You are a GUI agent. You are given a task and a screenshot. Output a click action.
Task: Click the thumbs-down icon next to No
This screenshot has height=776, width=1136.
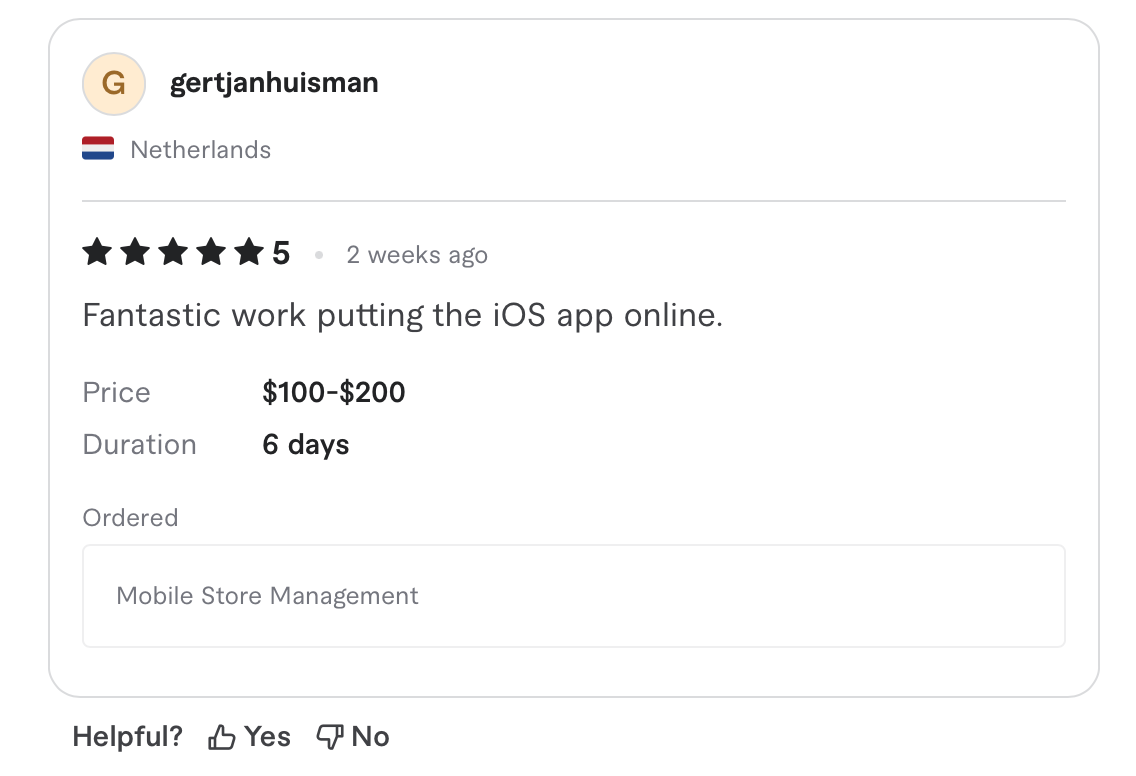330,736
